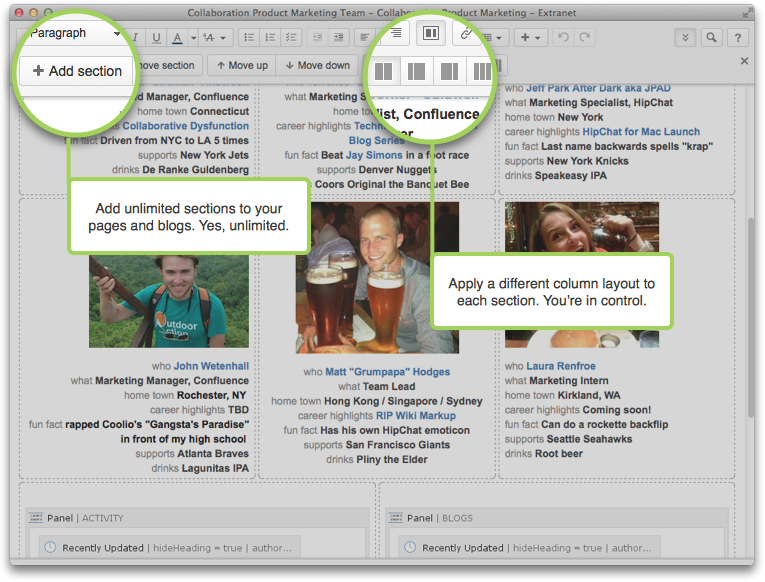
Task: Click text "Speakeasy IPA"
Action: click(x=571, y=176)
